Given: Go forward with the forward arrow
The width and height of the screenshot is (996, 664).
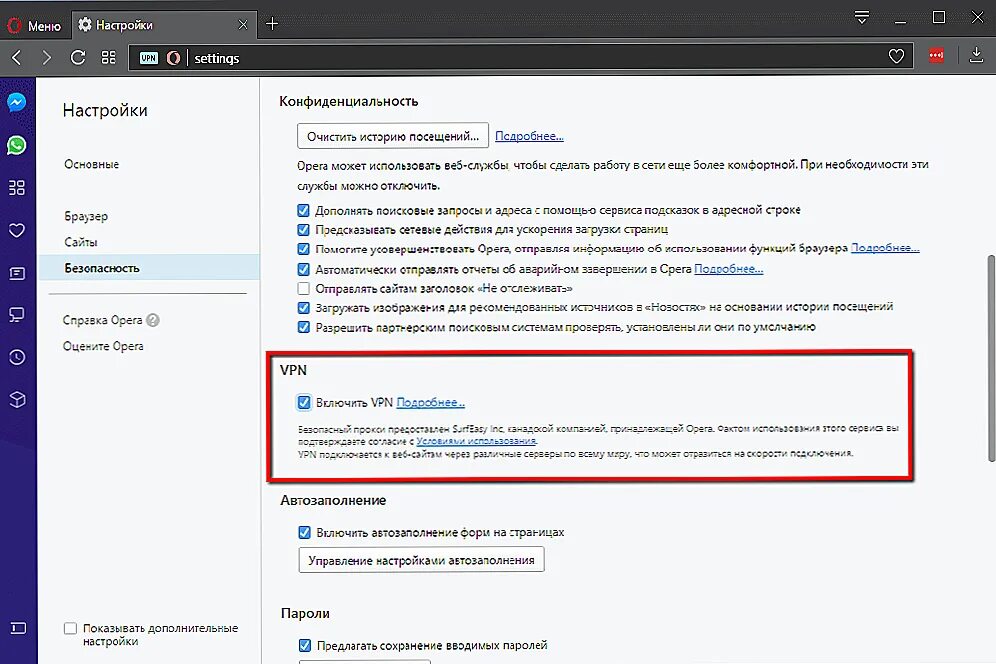Looking at the screenshot, I should (x=46, y=58).
